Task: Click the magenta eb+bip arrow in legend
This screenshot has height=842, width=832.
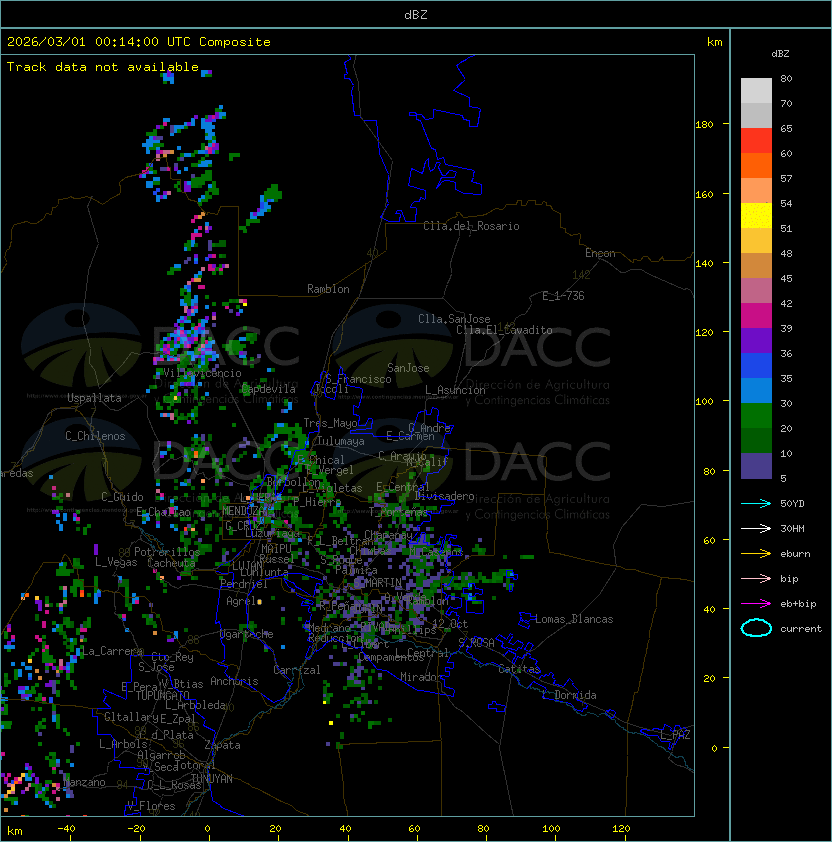Action: click(756, 604)
